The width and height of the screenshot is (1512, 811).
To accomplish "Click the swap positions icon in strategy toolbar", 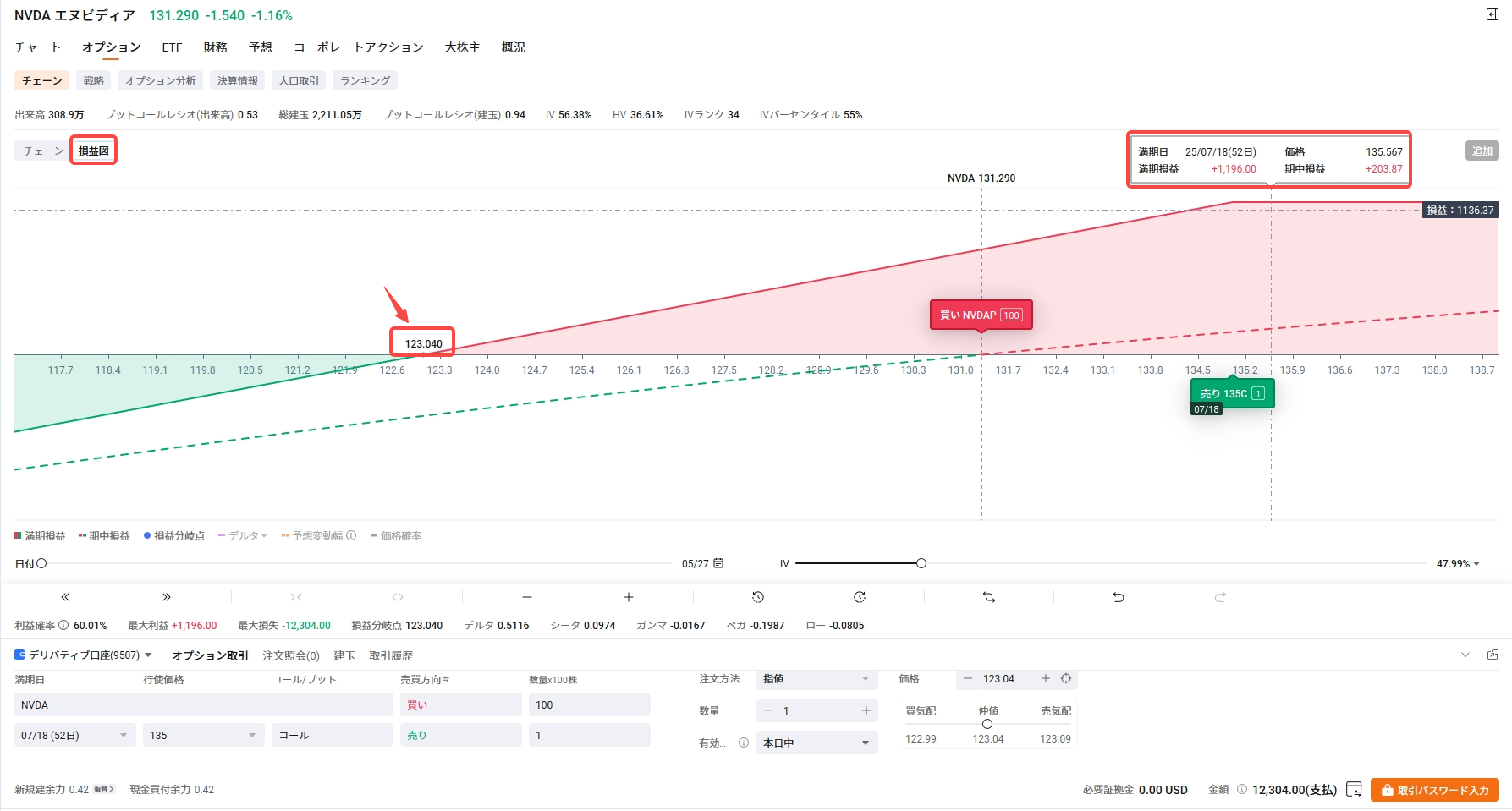I will click(988, 597).
